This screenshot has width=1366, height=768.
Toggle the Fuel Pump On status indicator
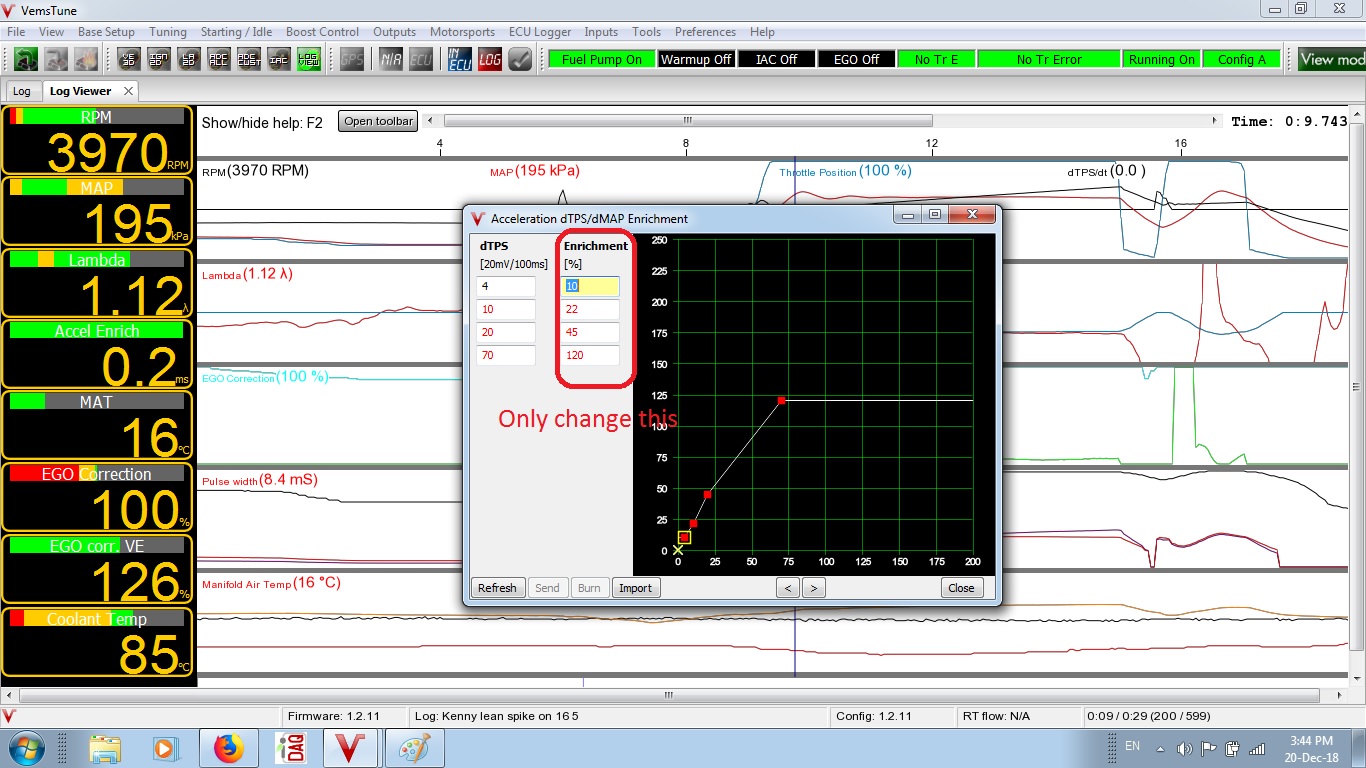(x=601, y=59)
